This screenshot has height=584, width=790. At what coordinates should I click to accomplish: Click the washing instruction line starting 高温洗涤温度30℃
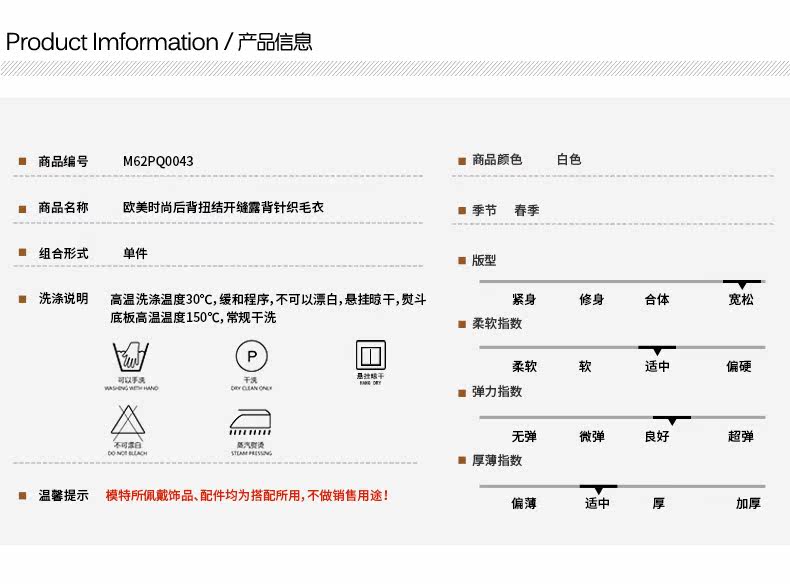268,300
